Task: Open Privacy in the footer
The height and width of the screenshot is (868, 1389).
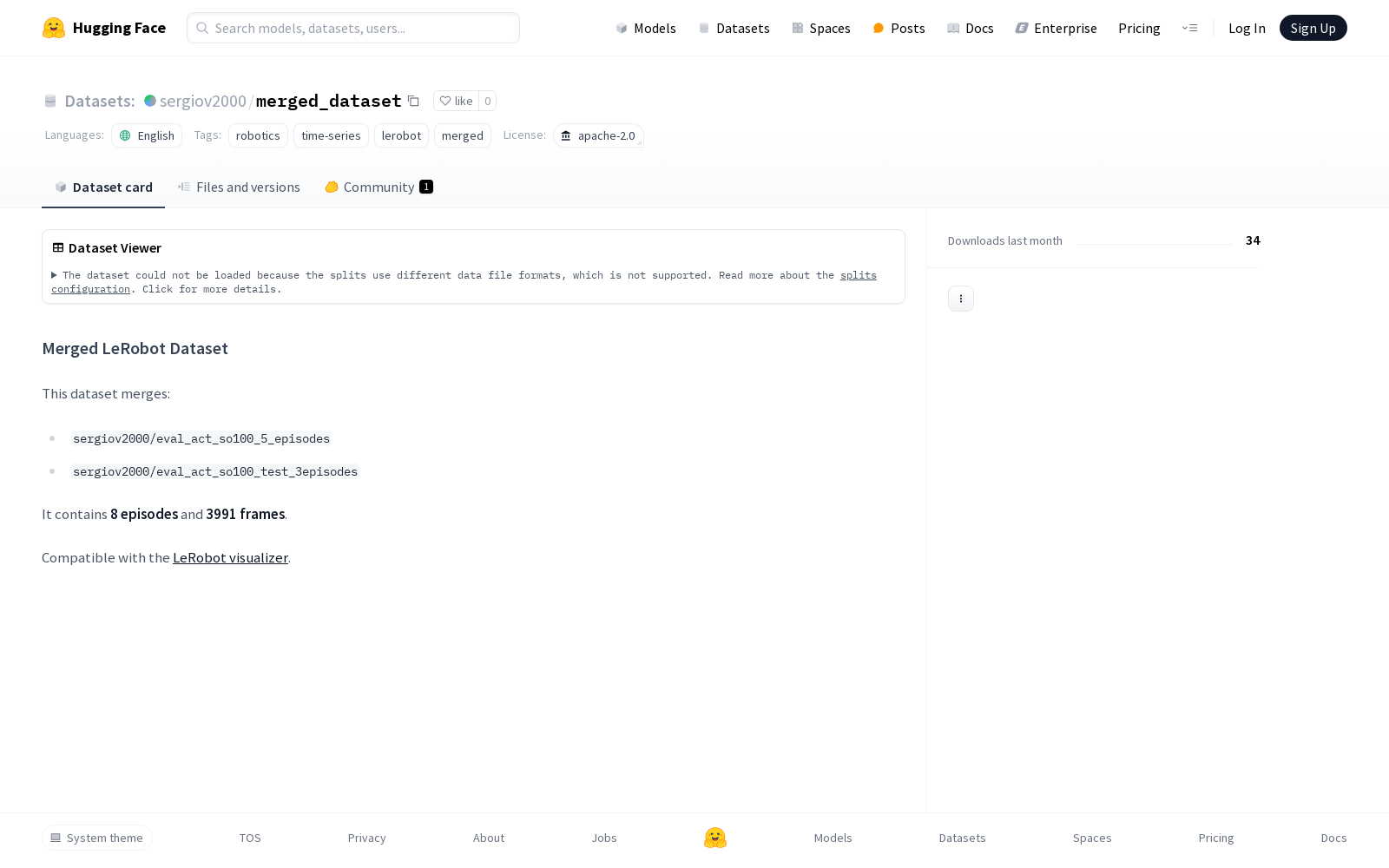Action: click(x=367, y=838)
